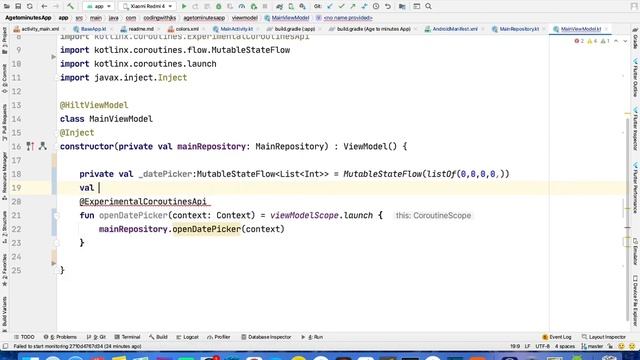Click the related-files gutter icon on line 16
The height and width of the screenshot is (360, 640).
(x=43, y=146)
